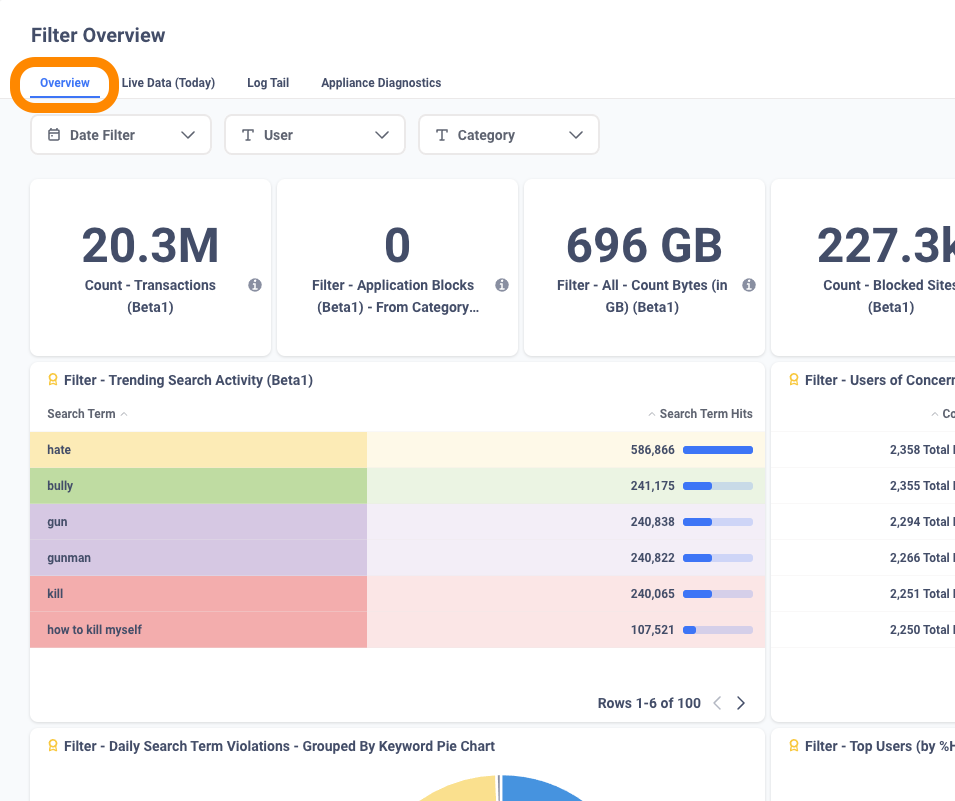This screenshot has width=955, height=801.
Task: Click the info icon on the Count Bytes card
Action: click(748, 285)
